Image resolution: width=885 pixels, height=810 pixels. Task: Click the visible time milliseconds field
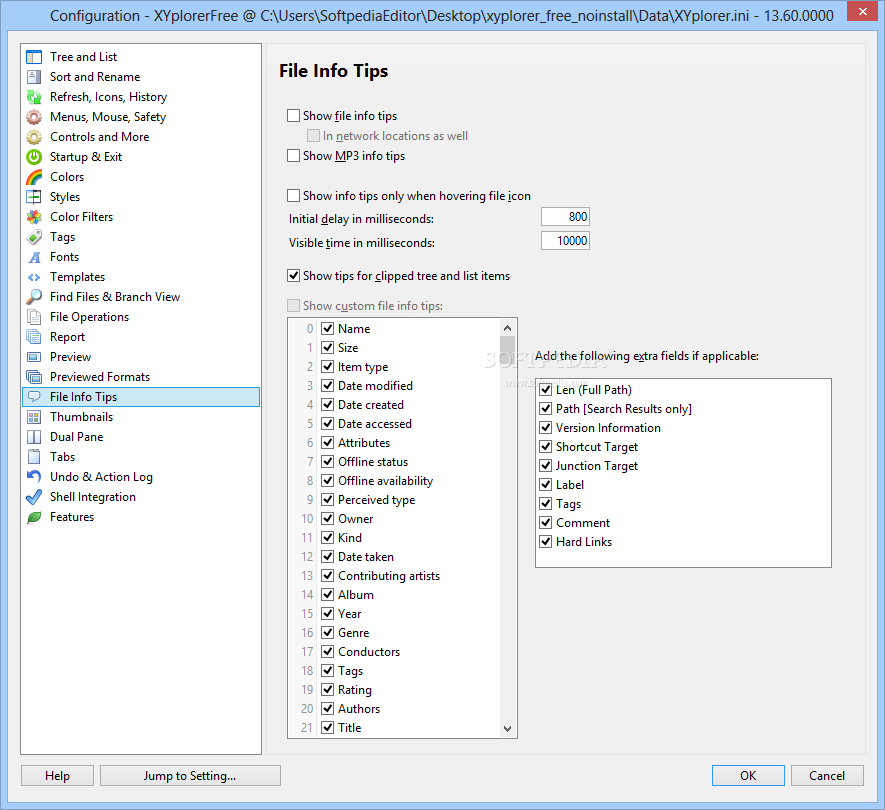(565, 241)
